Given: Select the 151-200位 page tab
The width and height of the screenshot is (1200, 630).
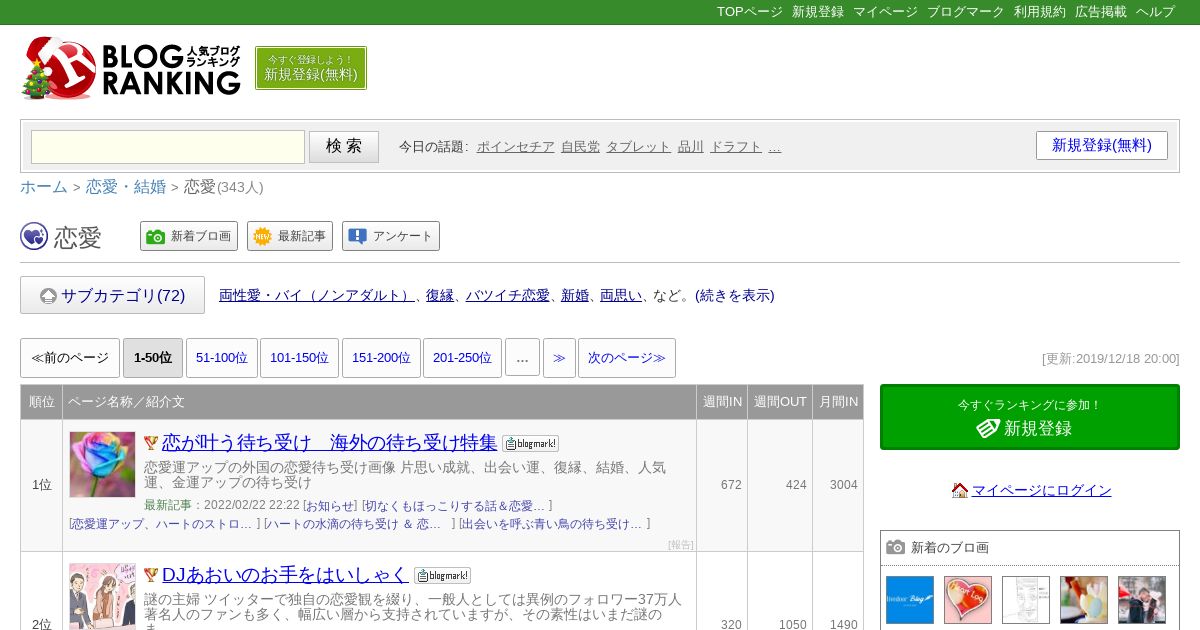Looking at the screenshot, I should 381,358.
